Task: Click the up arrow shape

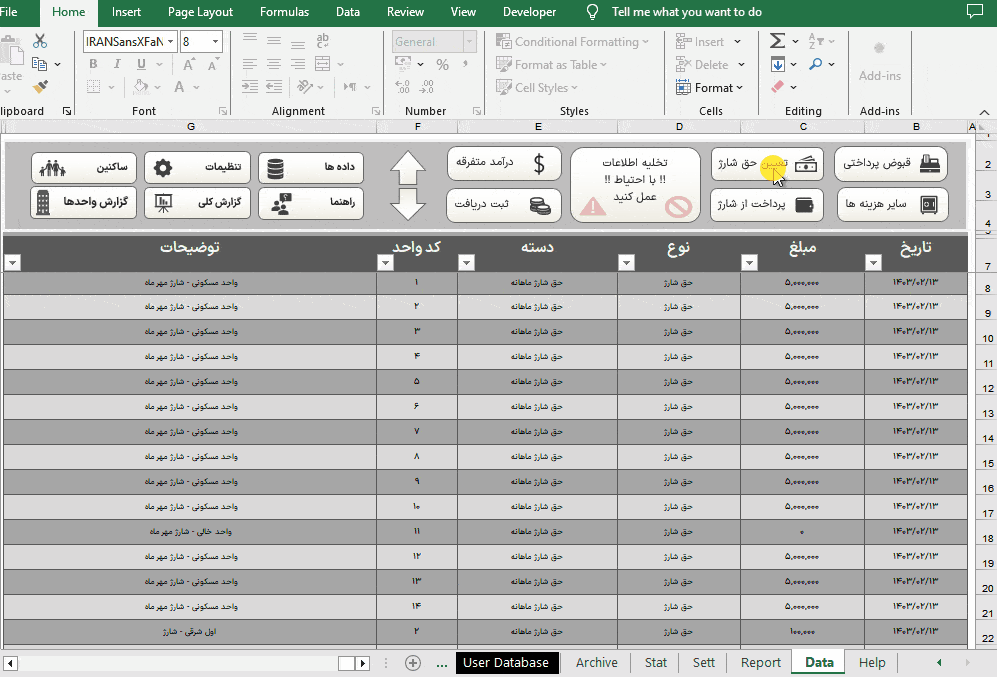Action: point(408,168)
